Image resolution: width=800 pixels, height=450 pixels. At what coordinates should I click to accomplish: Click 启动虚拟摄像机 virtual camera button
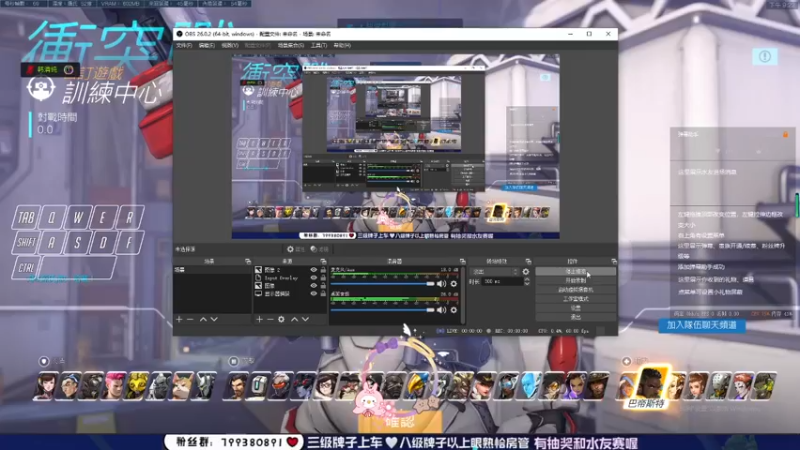tap(576, 290)
